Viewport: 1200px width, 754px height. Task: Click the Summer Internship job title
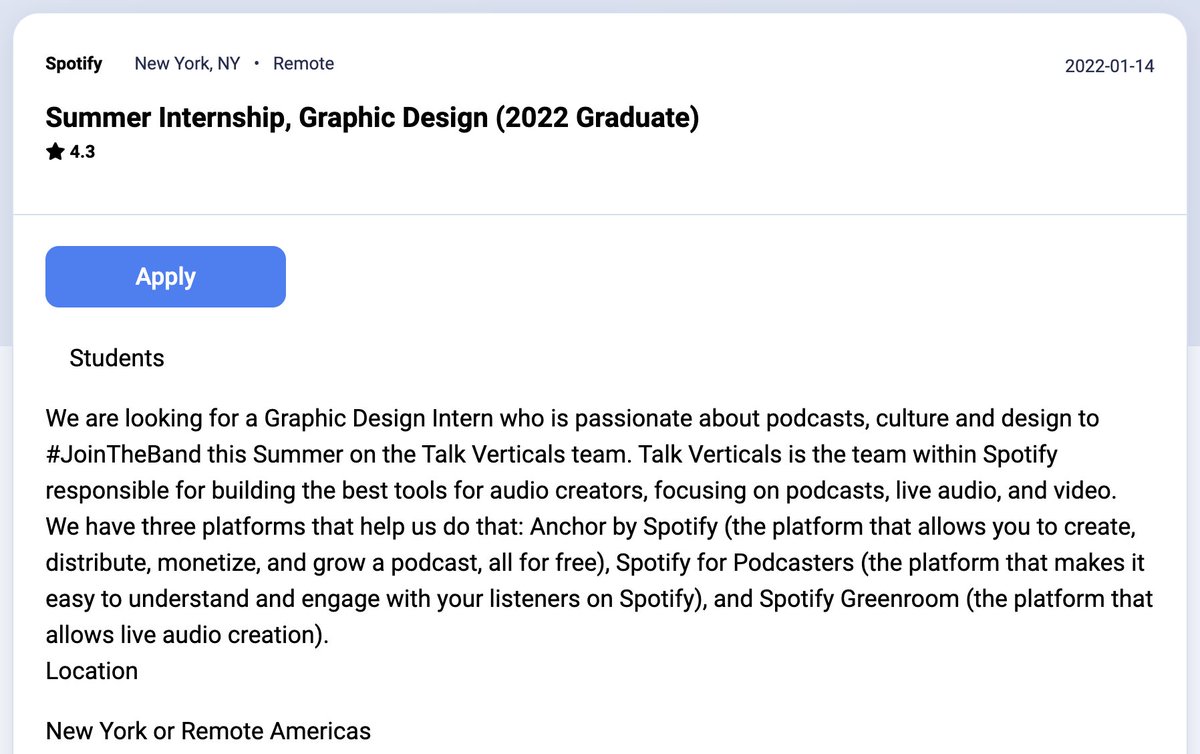(x=372, y=117)
